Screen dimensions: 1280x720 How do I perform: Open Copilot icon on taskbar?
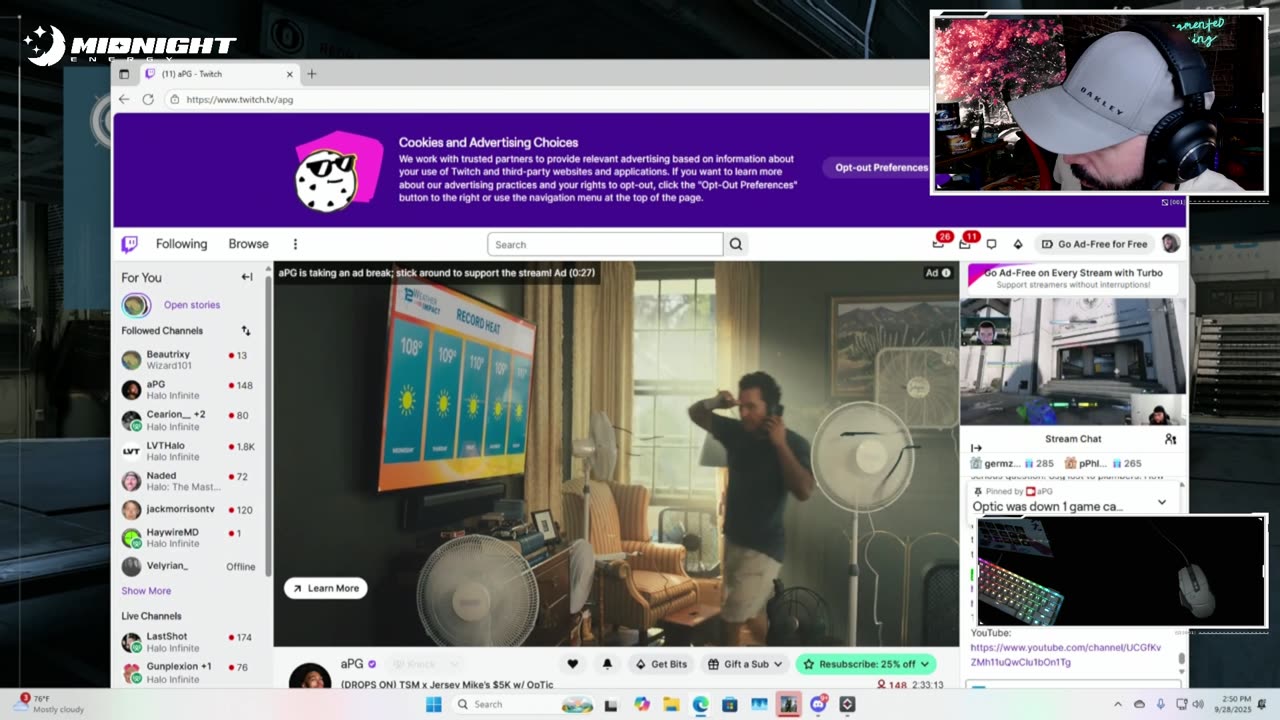click(642, 704)
